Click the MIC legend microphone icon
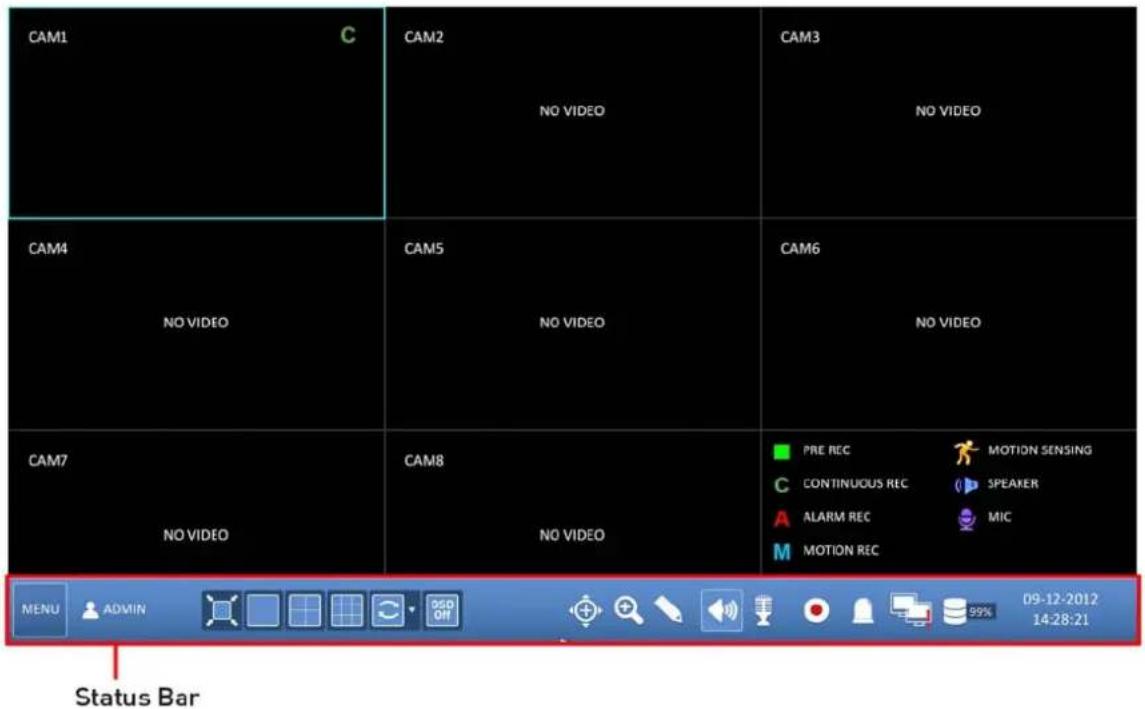 point(966,518)
